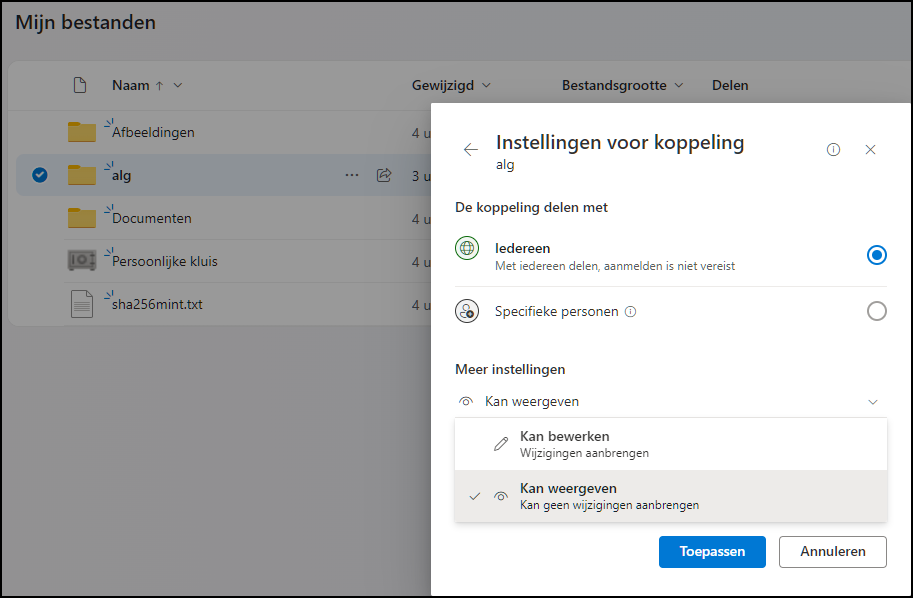Open the three-dots menu for alg
The image size is (913, 598).
(x=351, y=175)
